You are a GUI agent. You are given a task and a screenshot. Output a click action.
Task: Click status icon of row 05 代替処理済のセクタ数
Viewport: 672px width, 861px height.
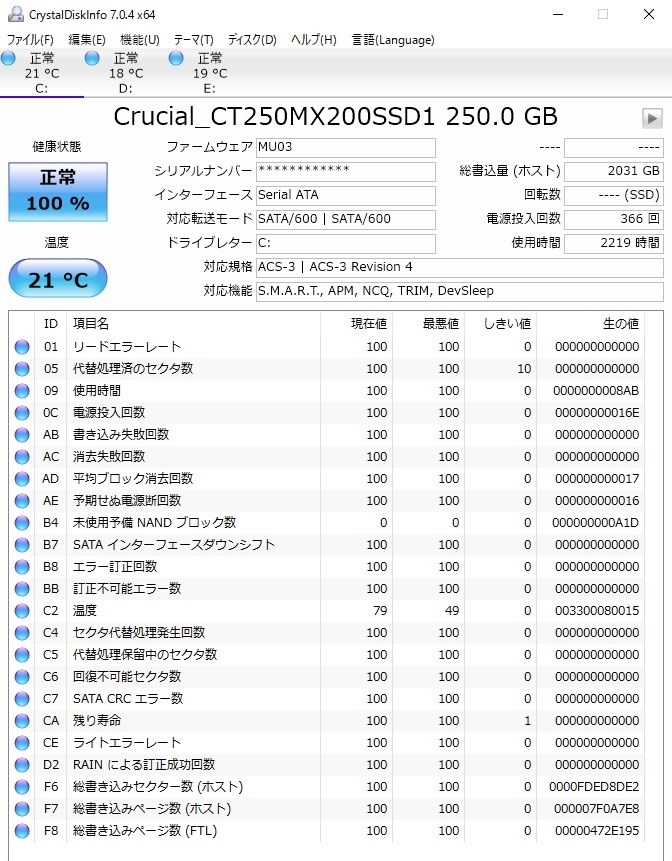22,368
